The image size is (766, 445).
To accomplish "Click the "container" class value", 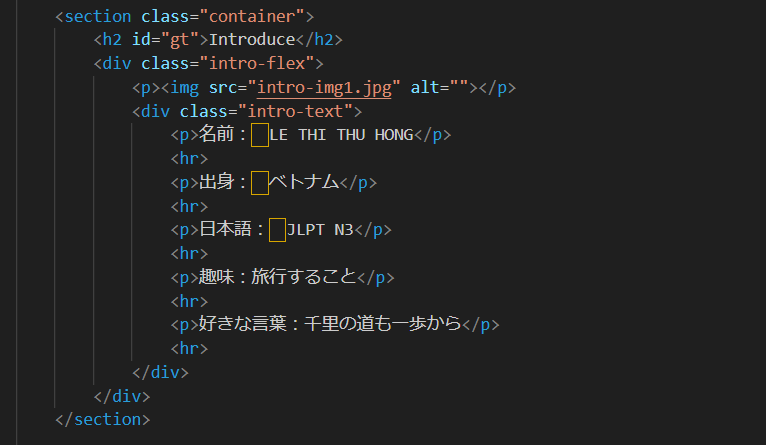I will pos(254,17).
